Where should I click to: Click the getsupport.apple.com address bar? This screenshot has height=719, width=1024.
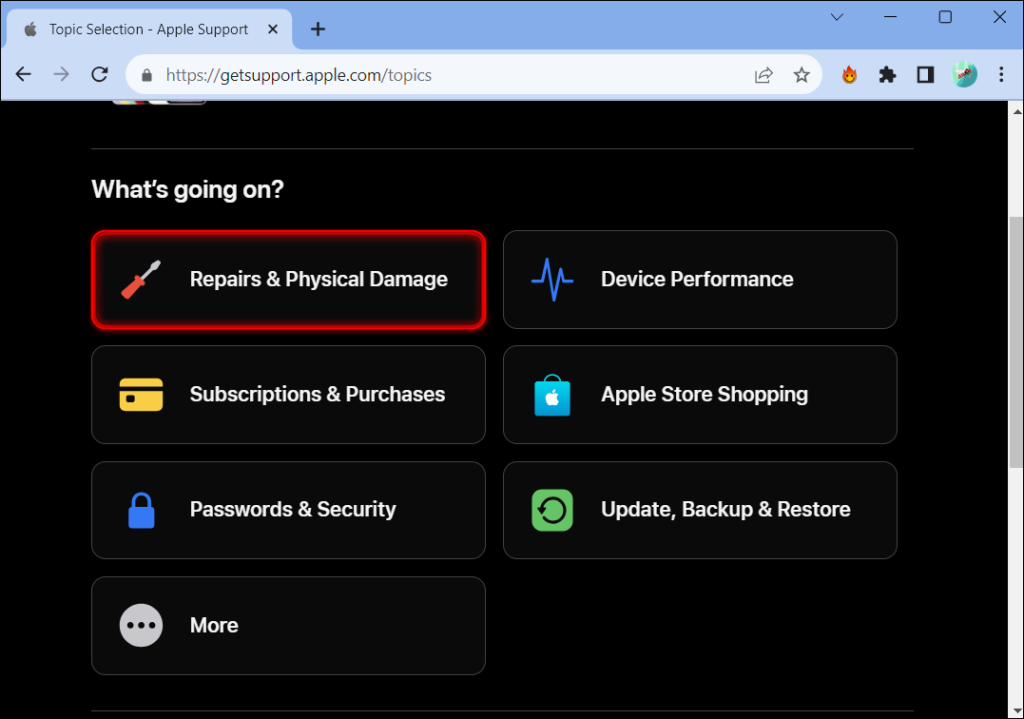coord(457,75)
